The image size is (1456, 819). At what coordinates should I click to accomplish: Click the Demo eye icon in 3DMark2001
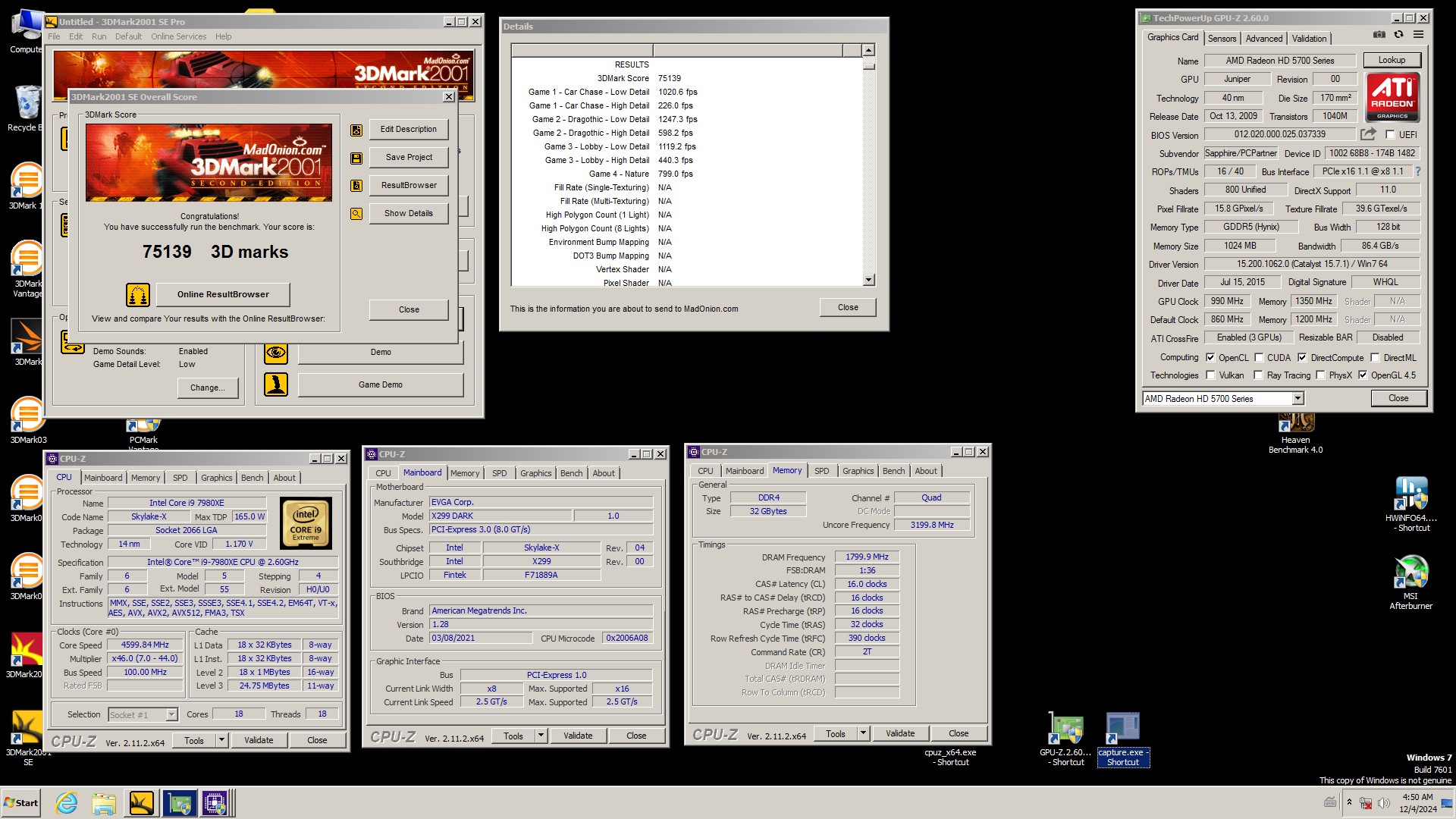pos(276,353)
